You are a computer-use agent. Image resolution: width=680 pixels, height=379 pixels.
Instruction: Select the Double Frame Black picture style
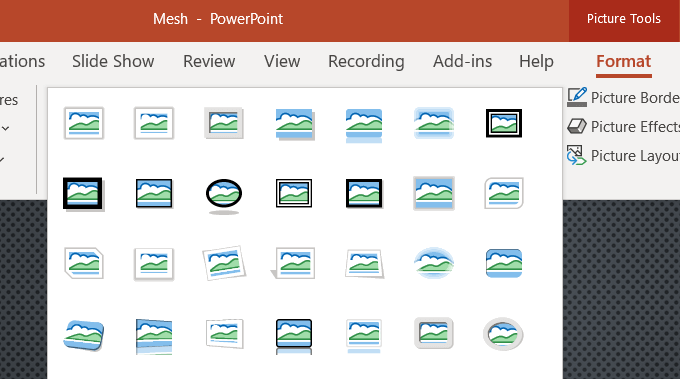click(x=504, y=123)
